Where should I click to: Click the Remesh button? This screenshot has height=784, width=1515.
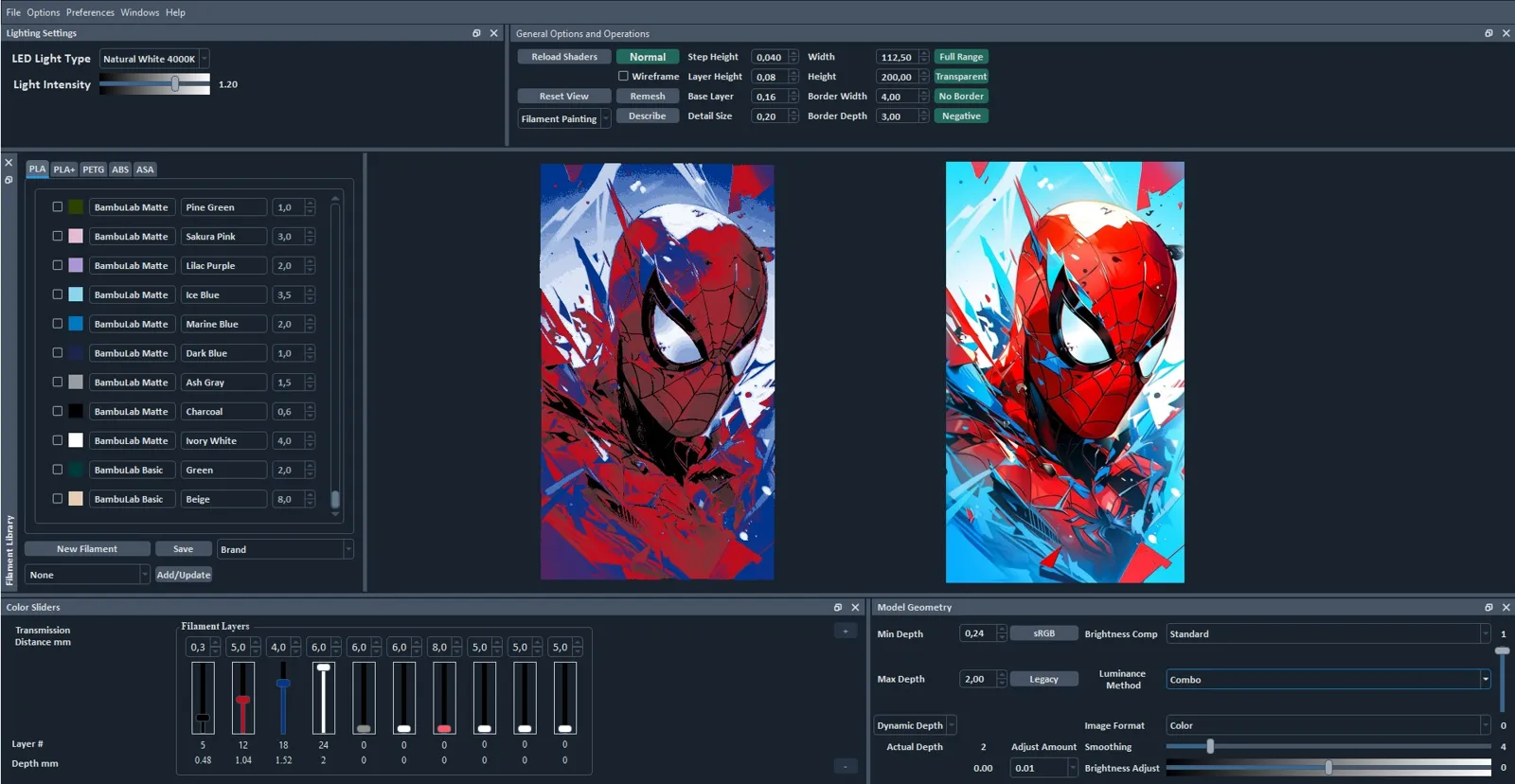(648, 96)
